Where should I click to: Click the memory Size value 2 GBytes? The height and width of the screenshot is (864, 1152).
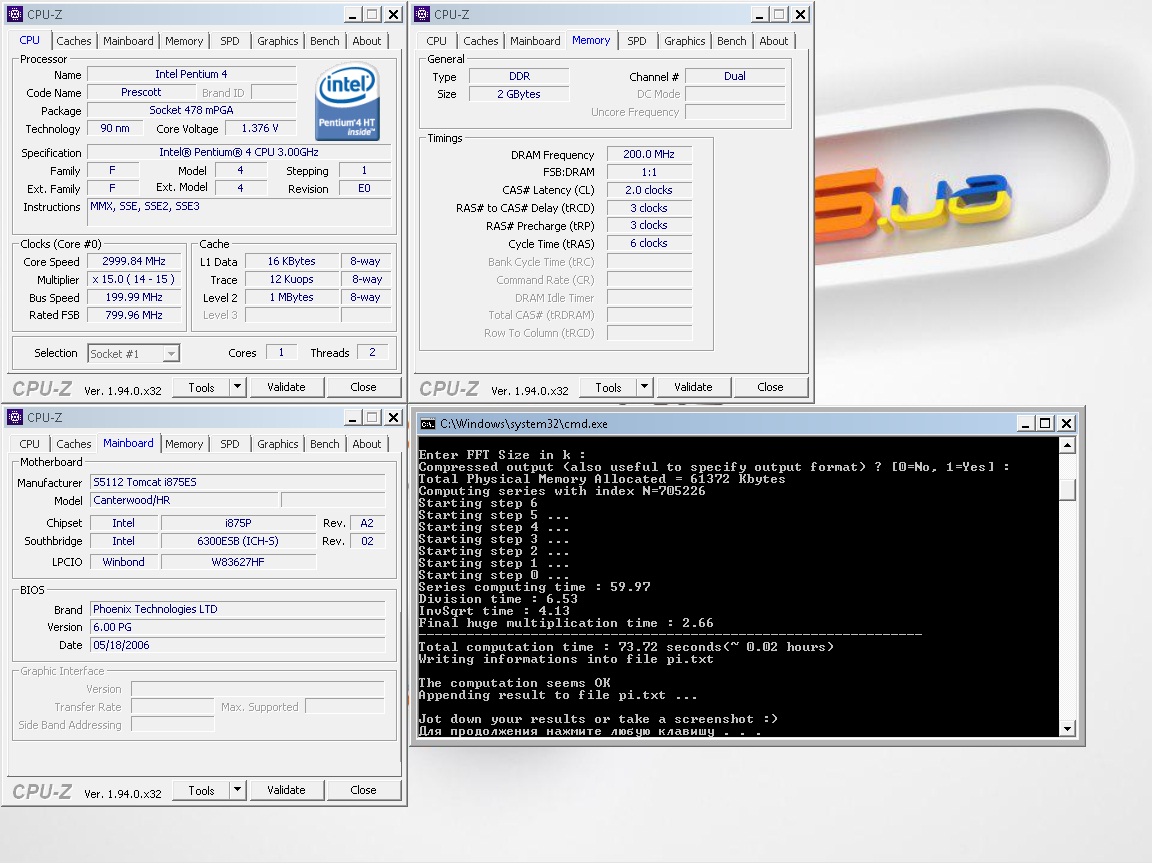[519, 94]
